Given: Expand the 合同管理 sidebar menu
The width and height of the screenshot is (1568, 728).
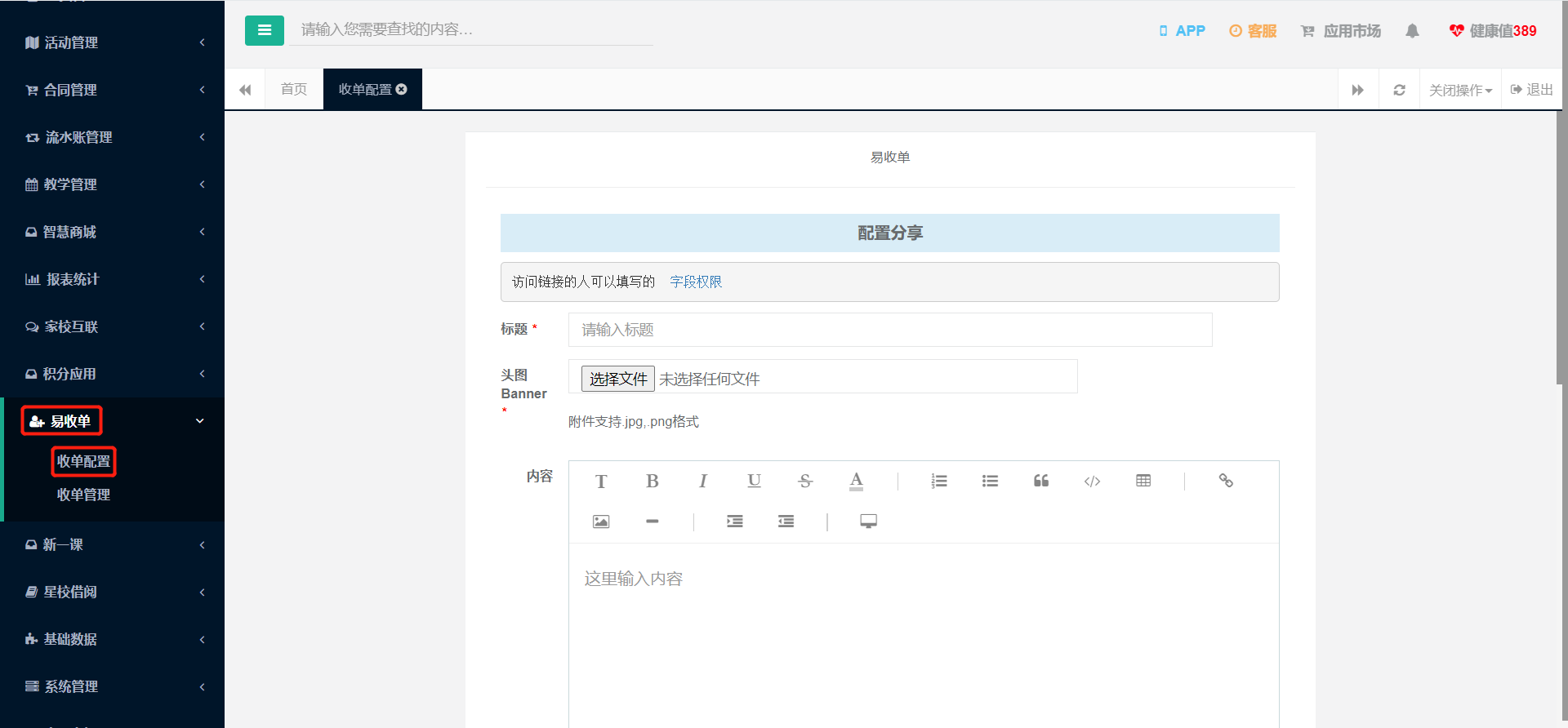Looking at the screenshot, I should (113, 90).
